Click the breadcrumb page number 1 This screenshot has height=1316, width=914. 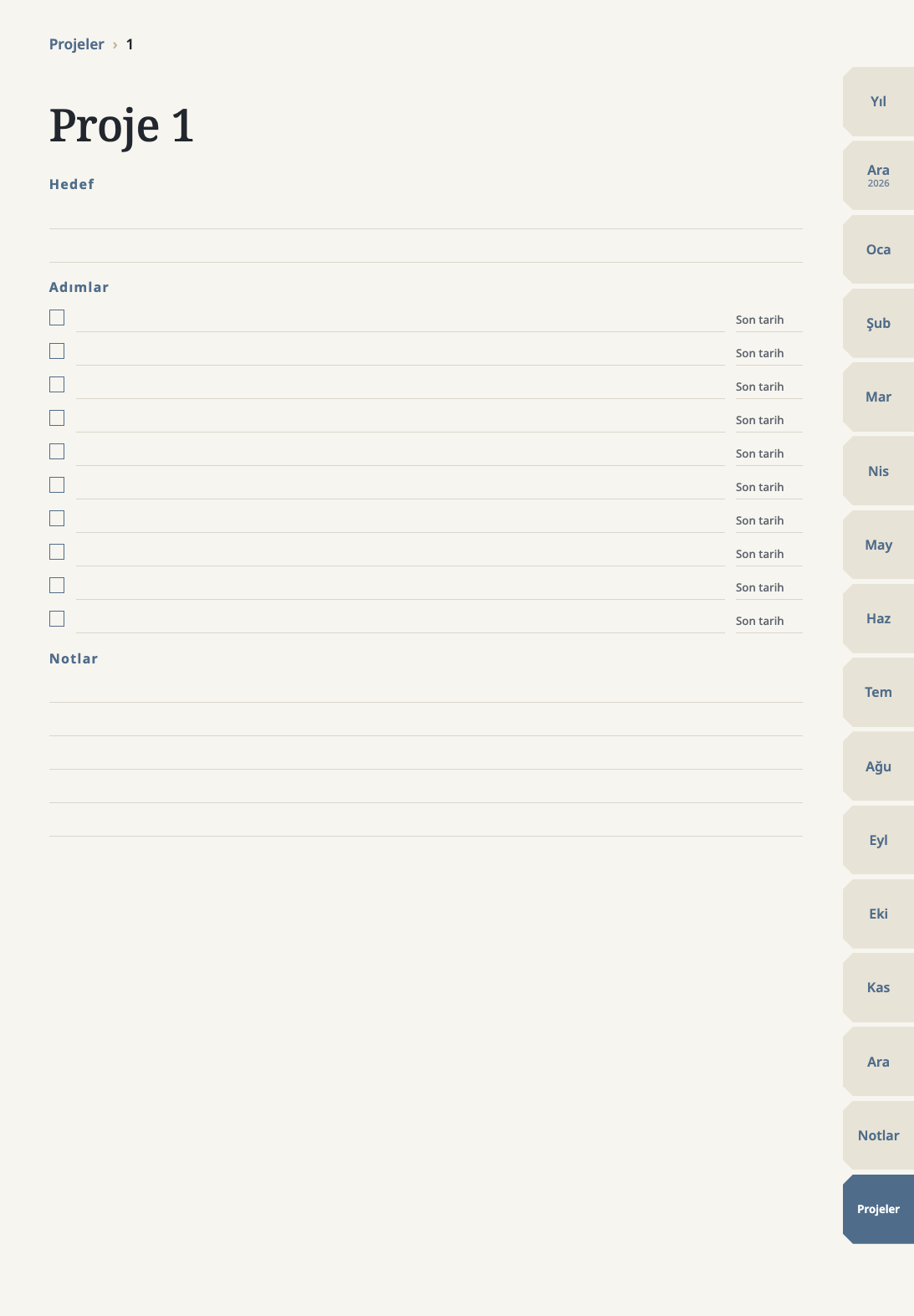pos(130,44)
